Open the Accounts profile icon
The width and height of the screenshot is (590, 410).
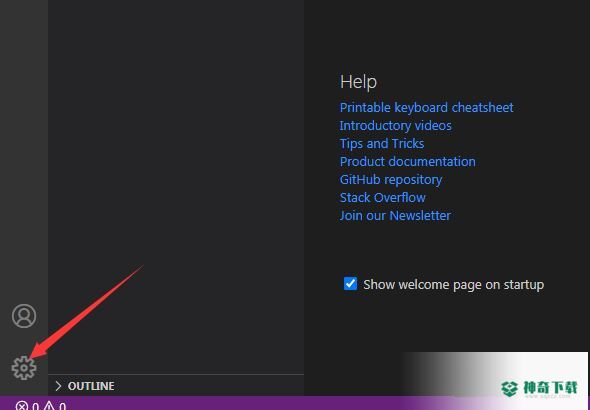click(24, 316)
